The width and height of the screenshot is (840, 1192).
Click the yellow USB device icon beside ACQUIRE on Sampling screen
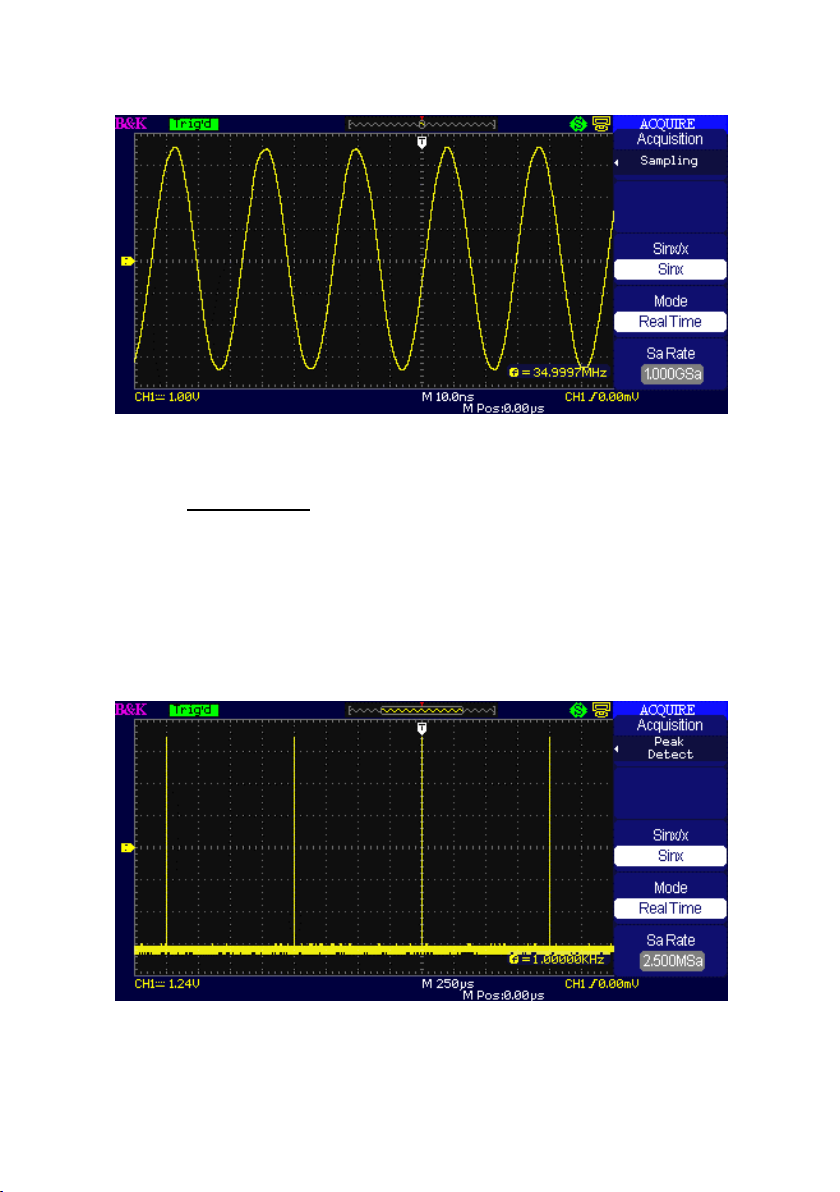pos(601,124)
